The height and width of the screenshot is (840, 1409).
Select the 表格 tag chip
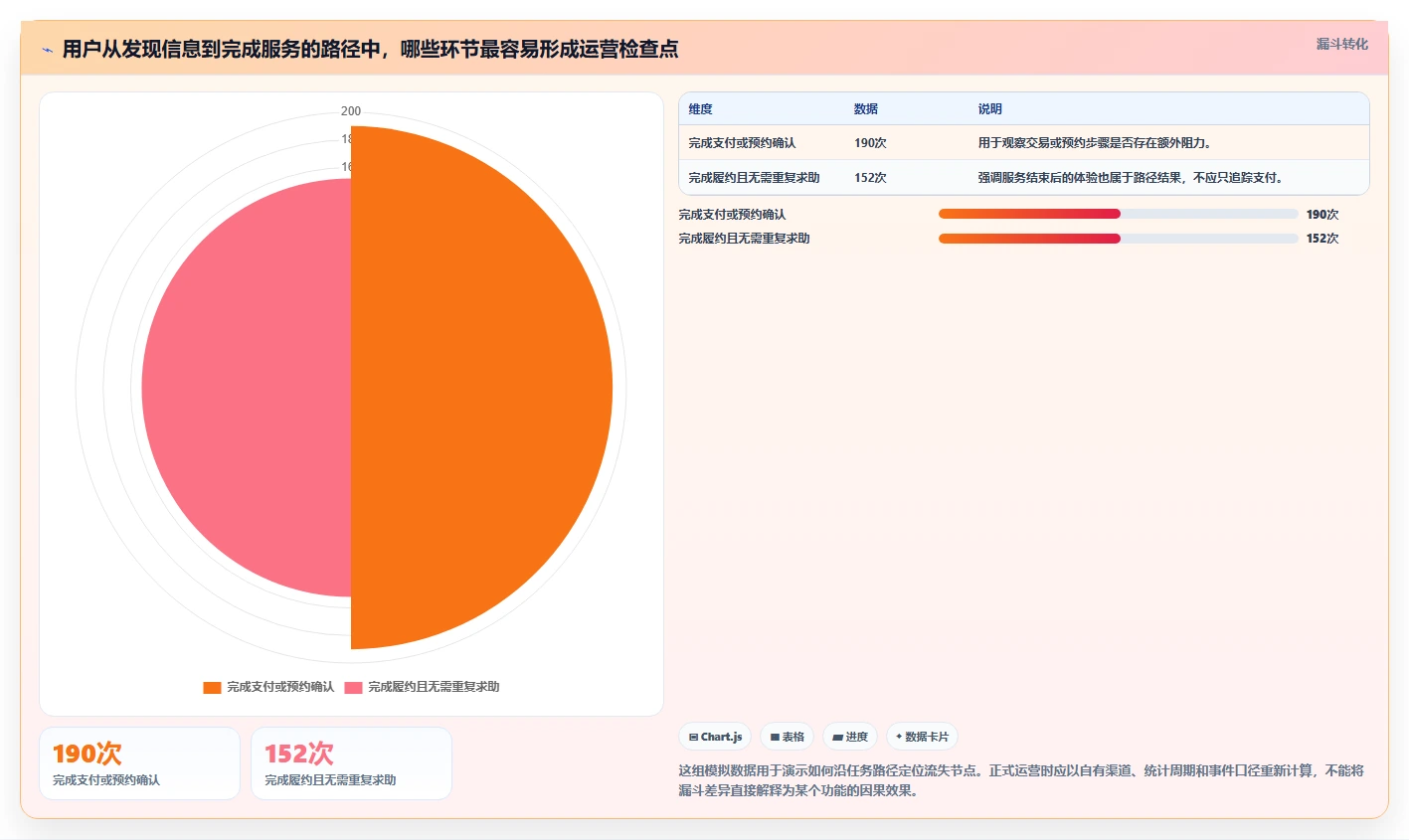(787, 737)
